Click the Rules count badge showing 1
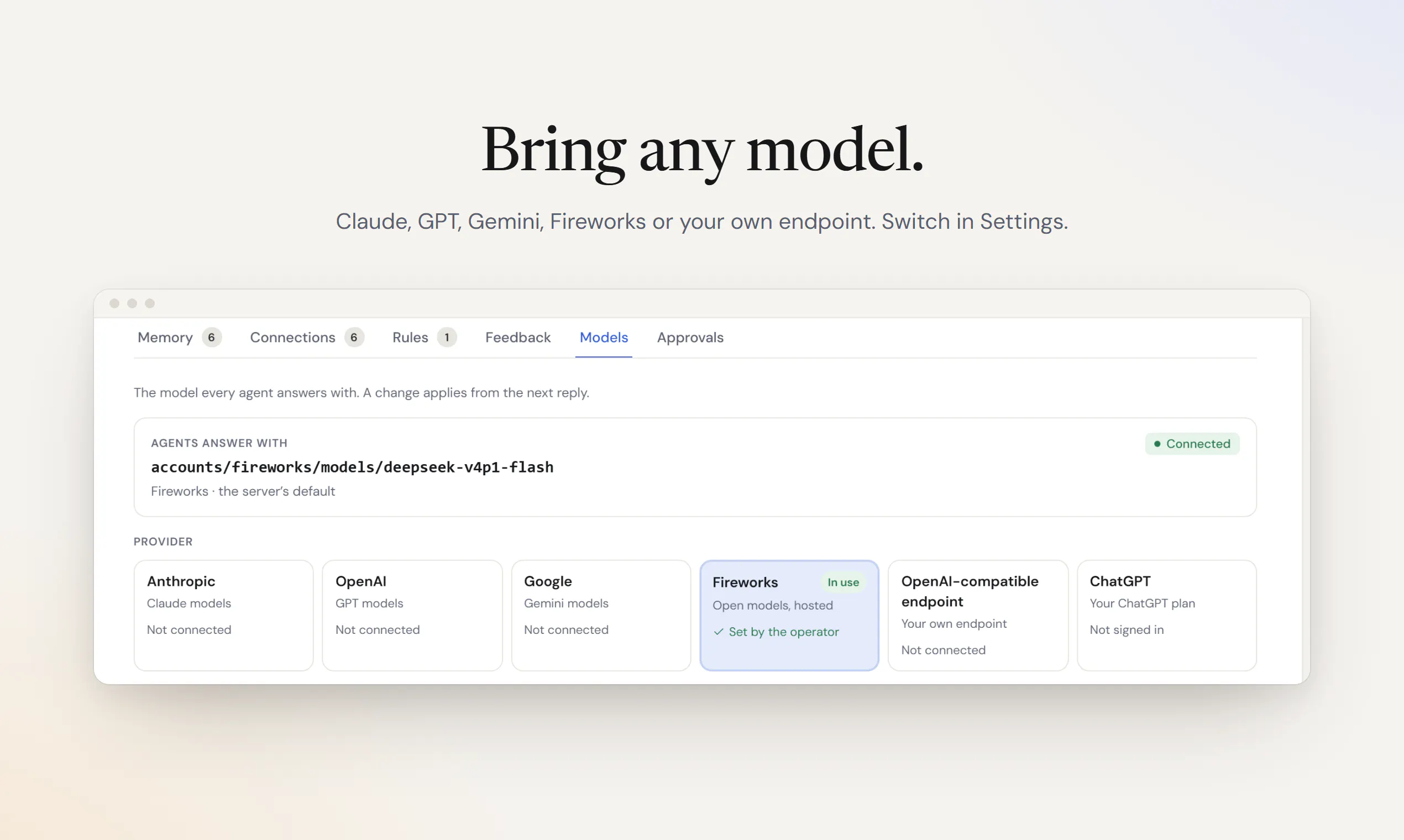This screenshot has width=1404, height=840. coord(447,337)
